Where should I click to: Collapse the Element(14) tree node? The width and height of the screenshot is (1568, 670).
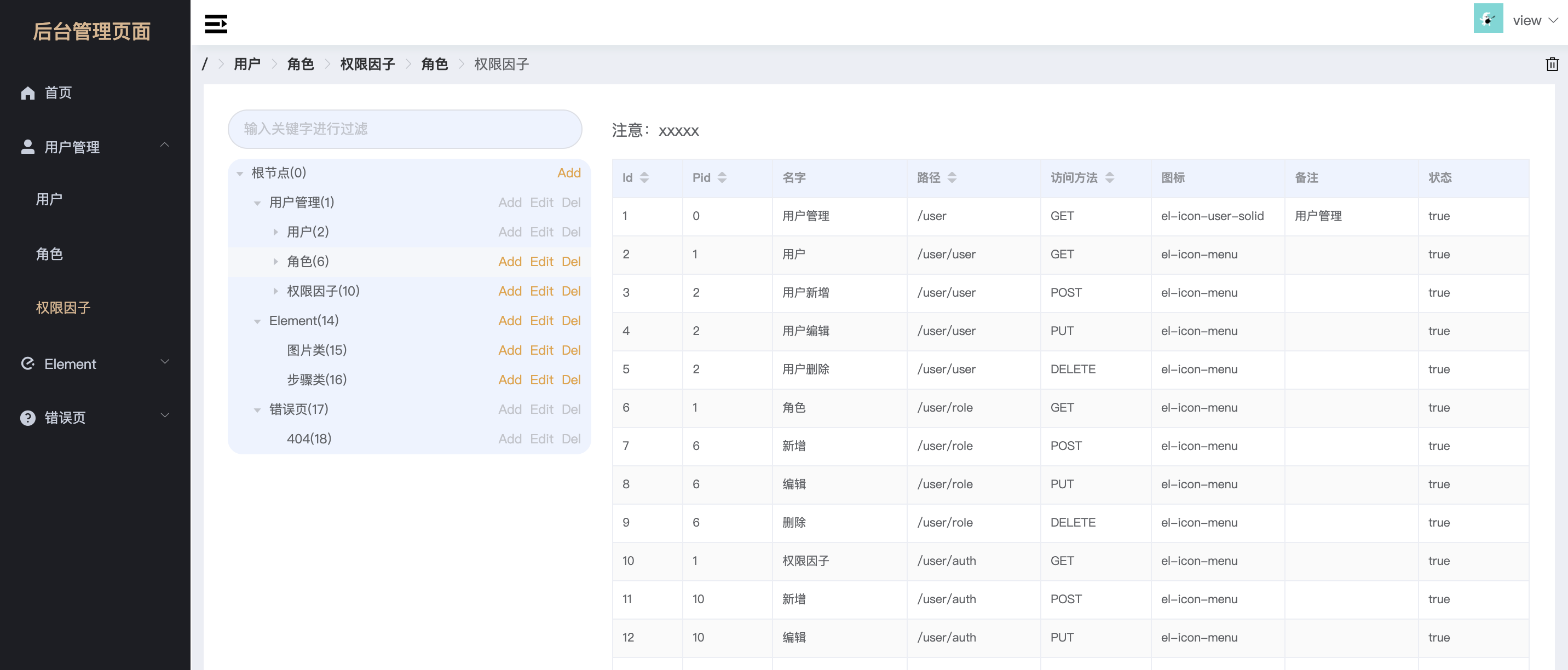coord(257,321)
